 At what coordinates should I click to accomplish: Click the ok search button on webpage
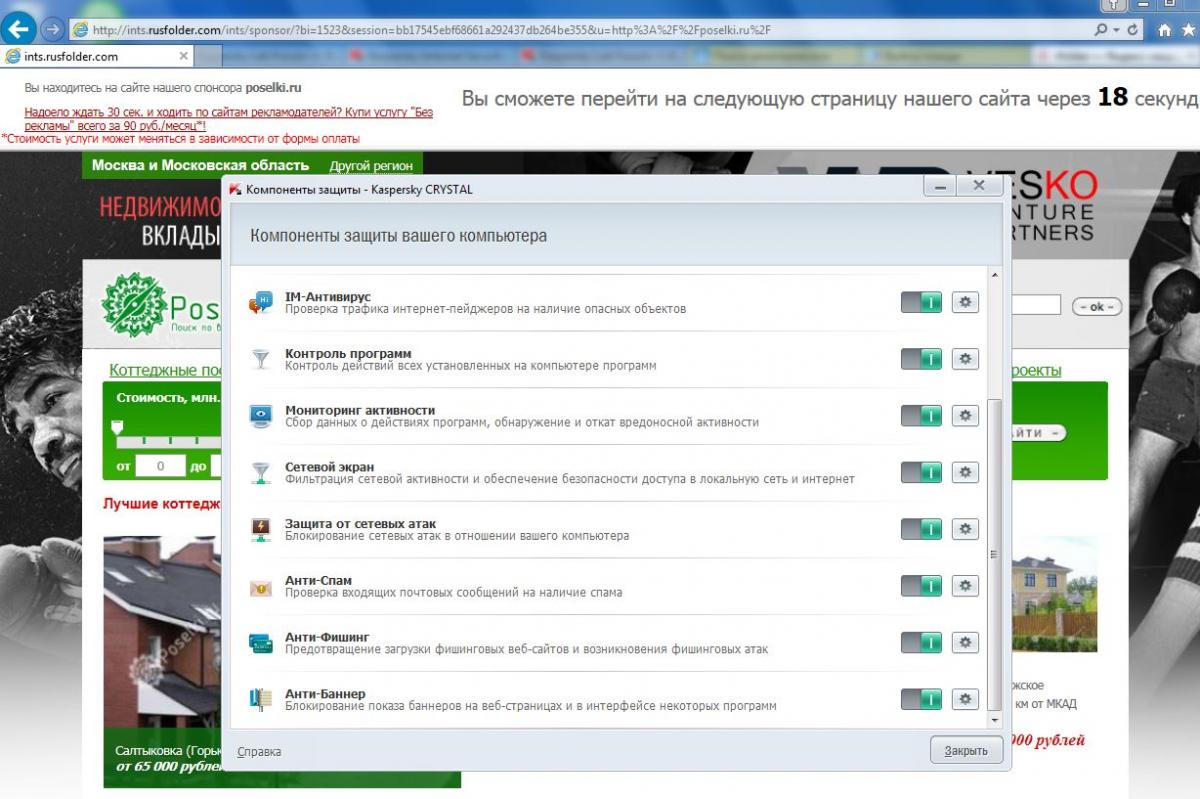pyautogui.click(x=1097, y=307)
